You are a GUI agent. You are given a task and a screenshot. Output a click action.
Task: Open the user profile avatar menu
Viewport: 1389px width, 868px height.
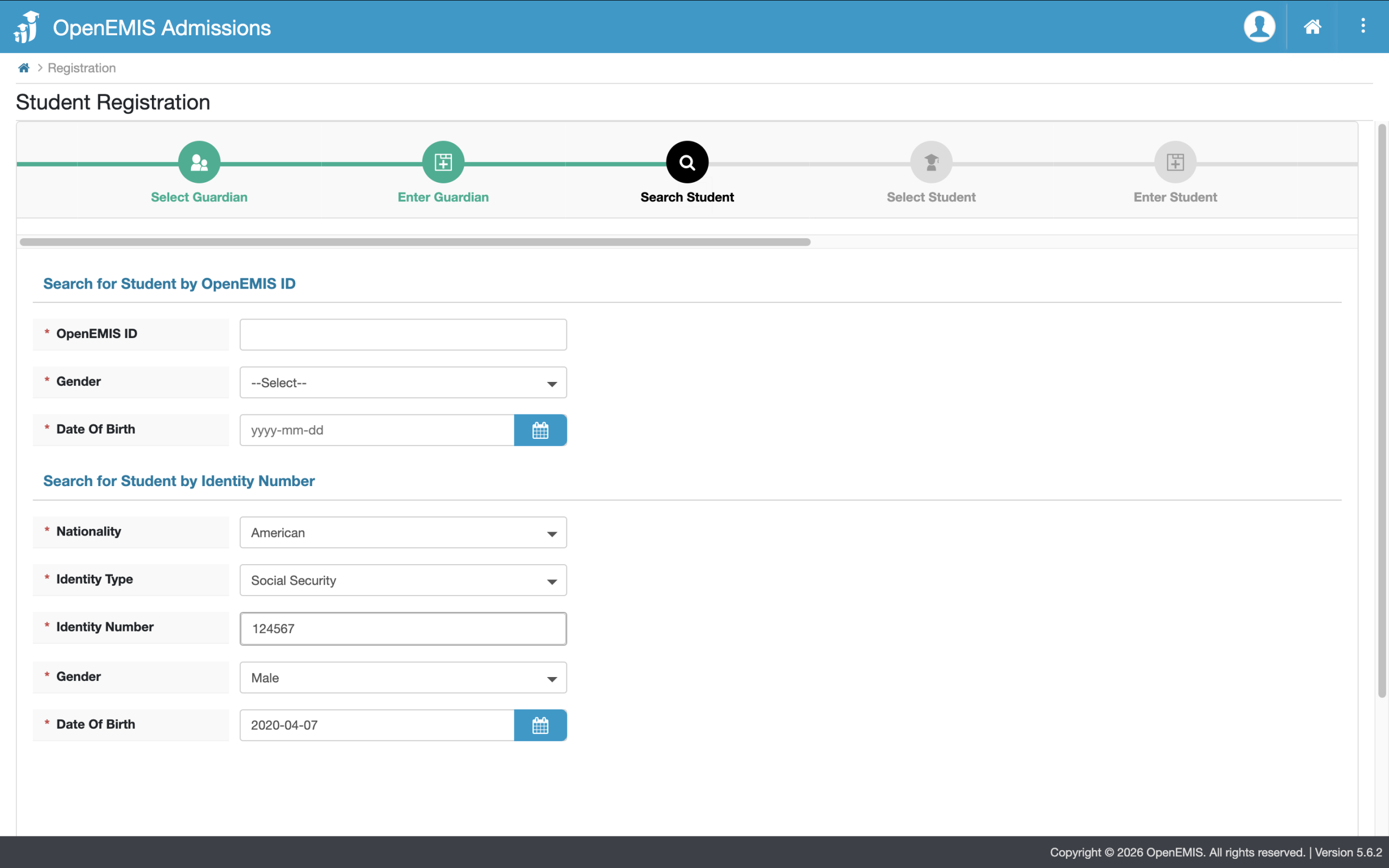1259,27
